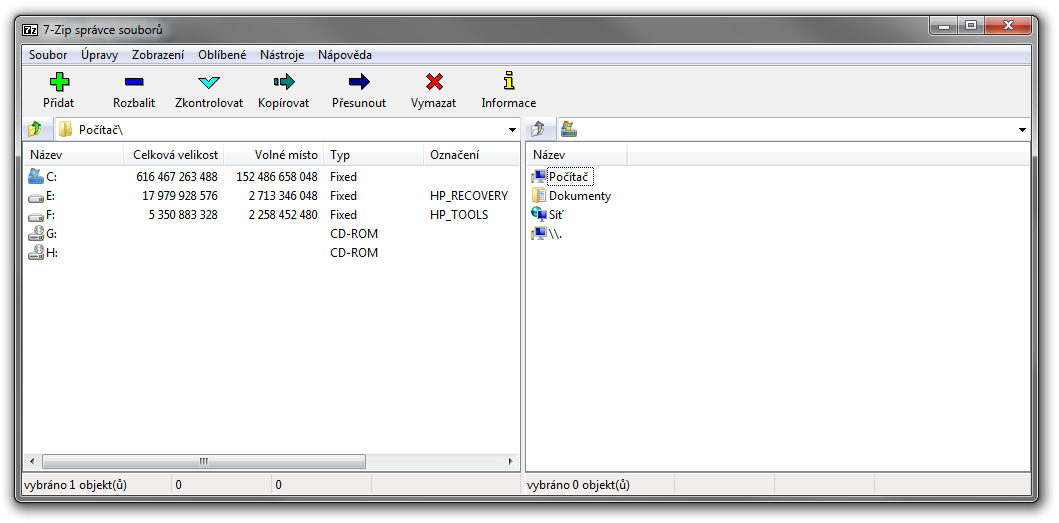The height and width of the screenshot is (523, 1059).
Task: Sort by Označení column header
Action: (471, 155)
